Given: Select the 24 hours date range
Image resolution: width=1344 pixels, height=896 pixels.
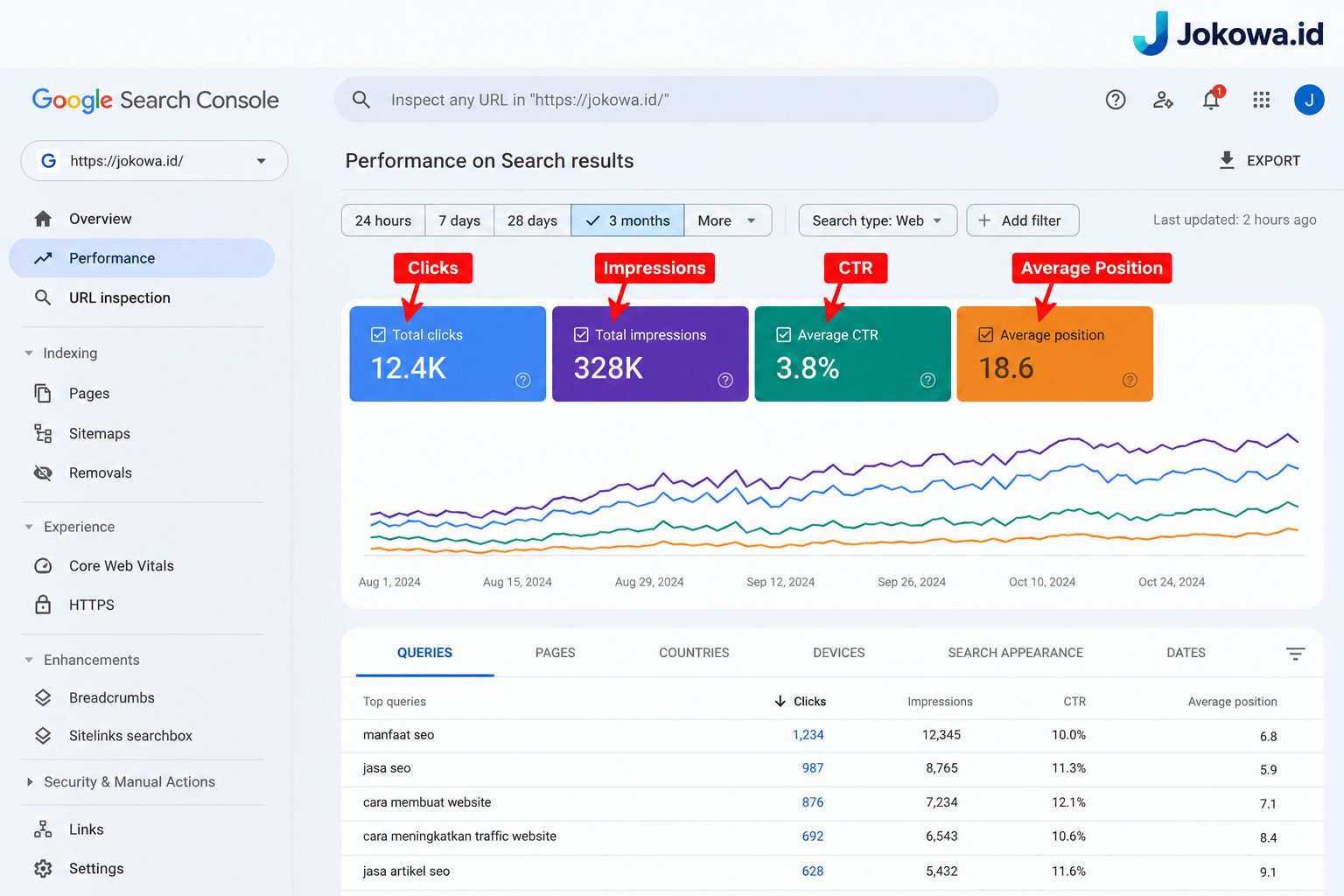Looking at the screenshot, I should [383, 220].
